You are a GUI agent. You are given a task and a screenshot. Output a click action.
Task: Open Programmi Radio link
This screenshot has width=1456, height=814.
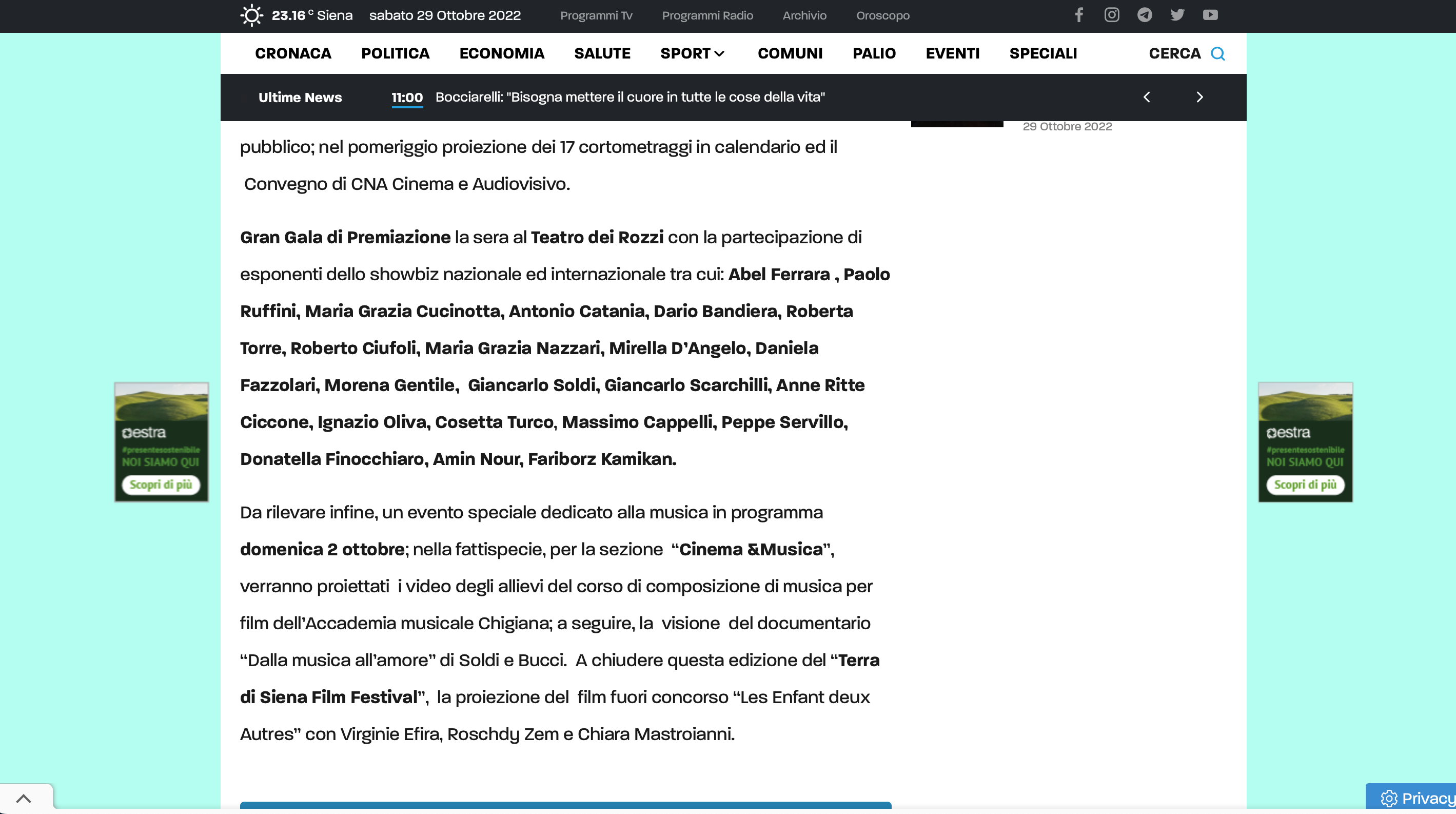pyautogui.click(x=707, y=15)
